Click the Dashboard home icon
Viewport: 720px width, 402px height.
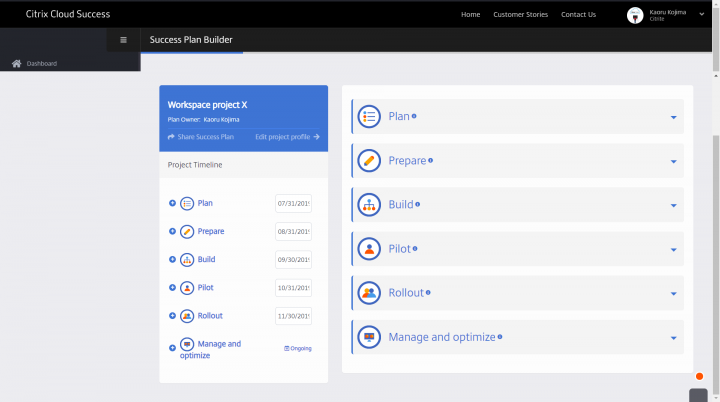coord(17,63)
